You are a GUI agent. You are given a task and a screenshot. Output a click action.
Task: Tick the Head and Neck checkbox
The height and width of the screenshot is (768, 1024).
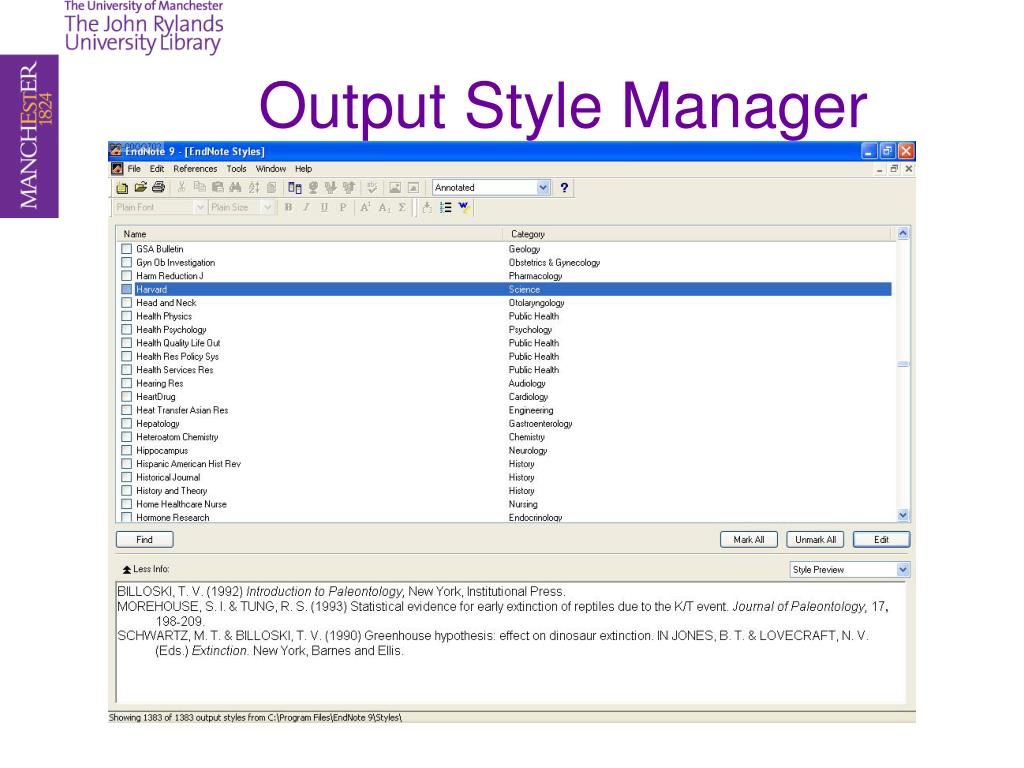pyautogui.click(x=127, y=302)
